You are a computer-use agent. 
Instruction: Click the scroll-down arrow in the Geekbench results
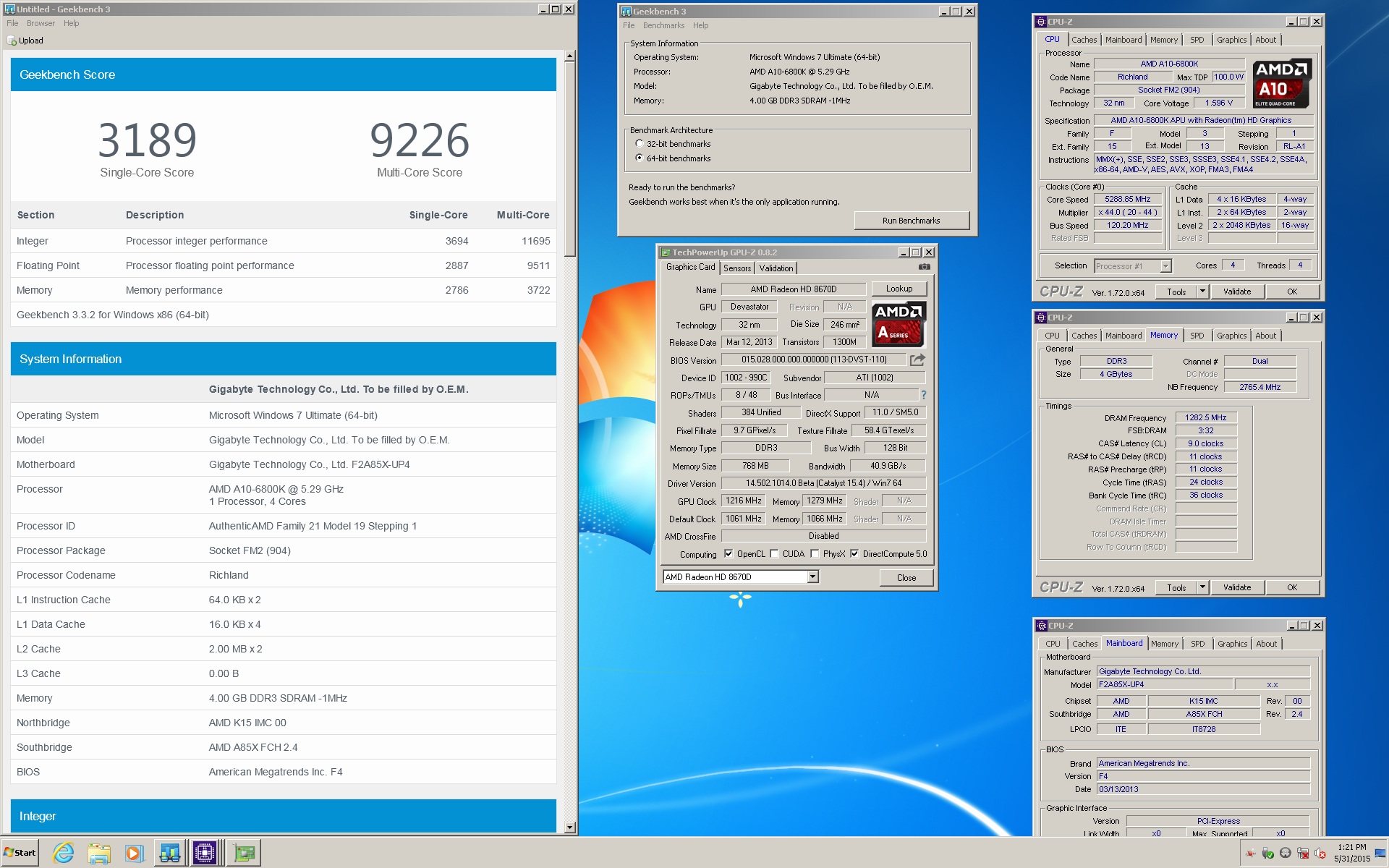point(569,827)
